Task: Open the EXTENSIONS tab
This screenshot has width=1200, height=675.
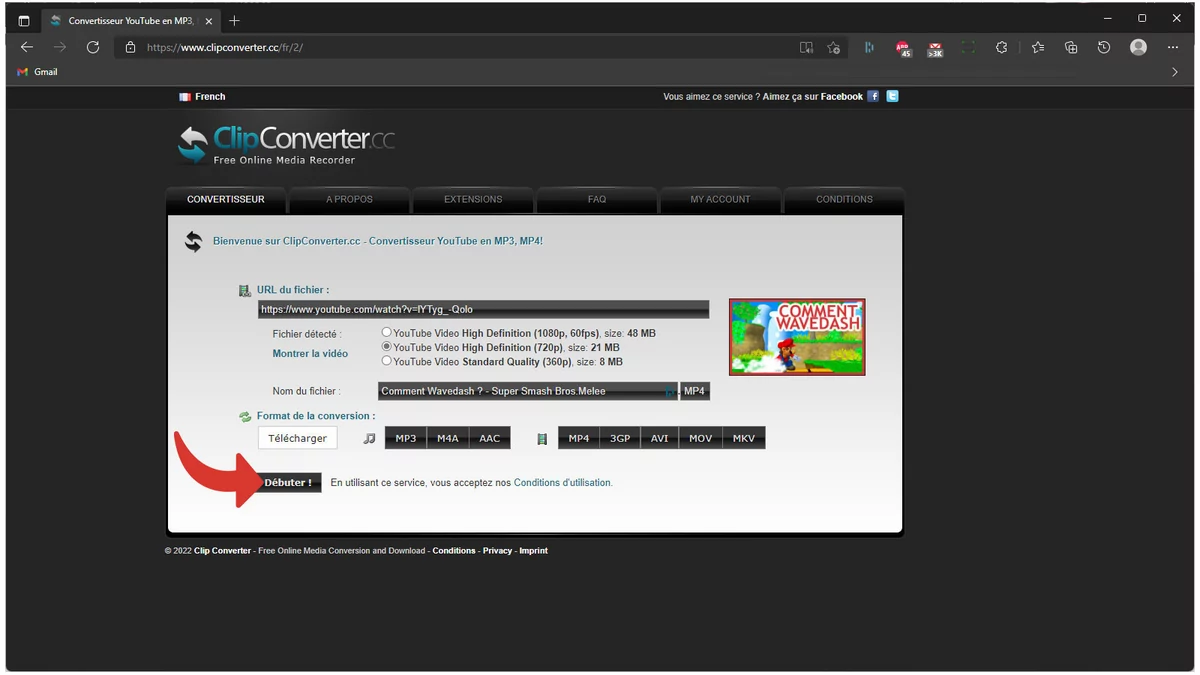Action: 473,199
